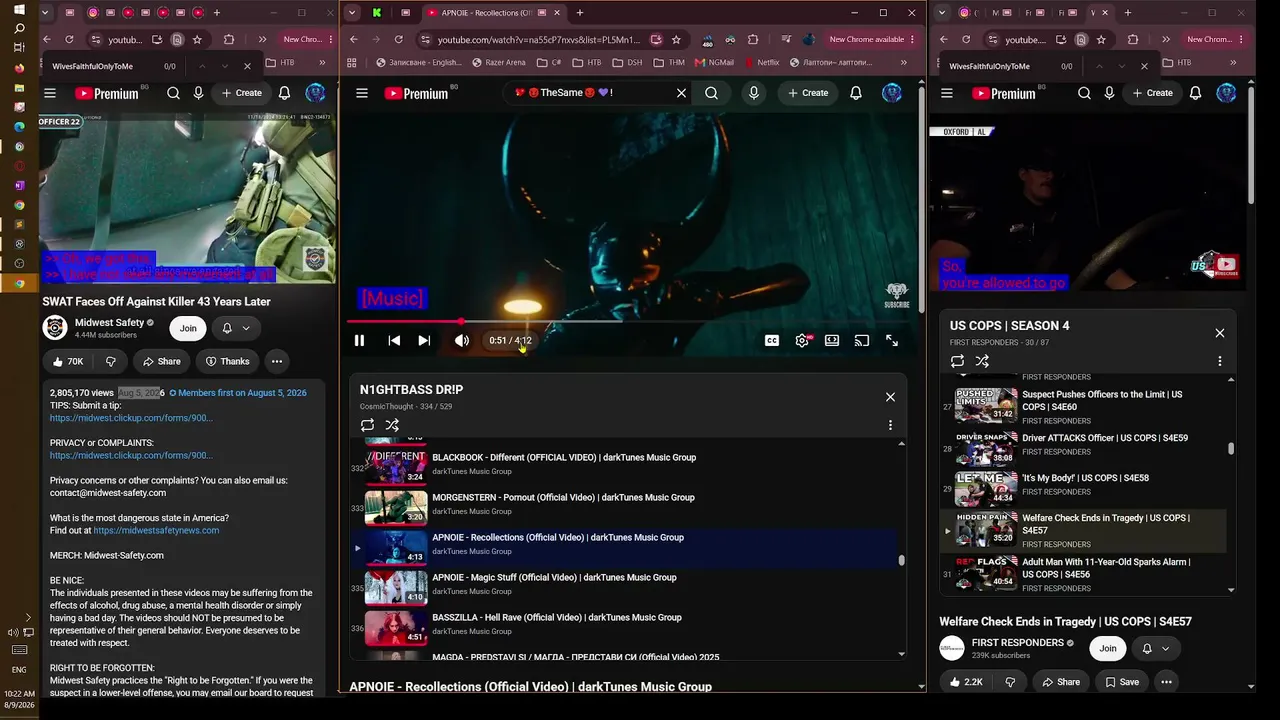This screenshot has height=720, width=1280.
Task: Dislike the Welfare Check Ends in Tragedy video
Action: (1010, 682)
